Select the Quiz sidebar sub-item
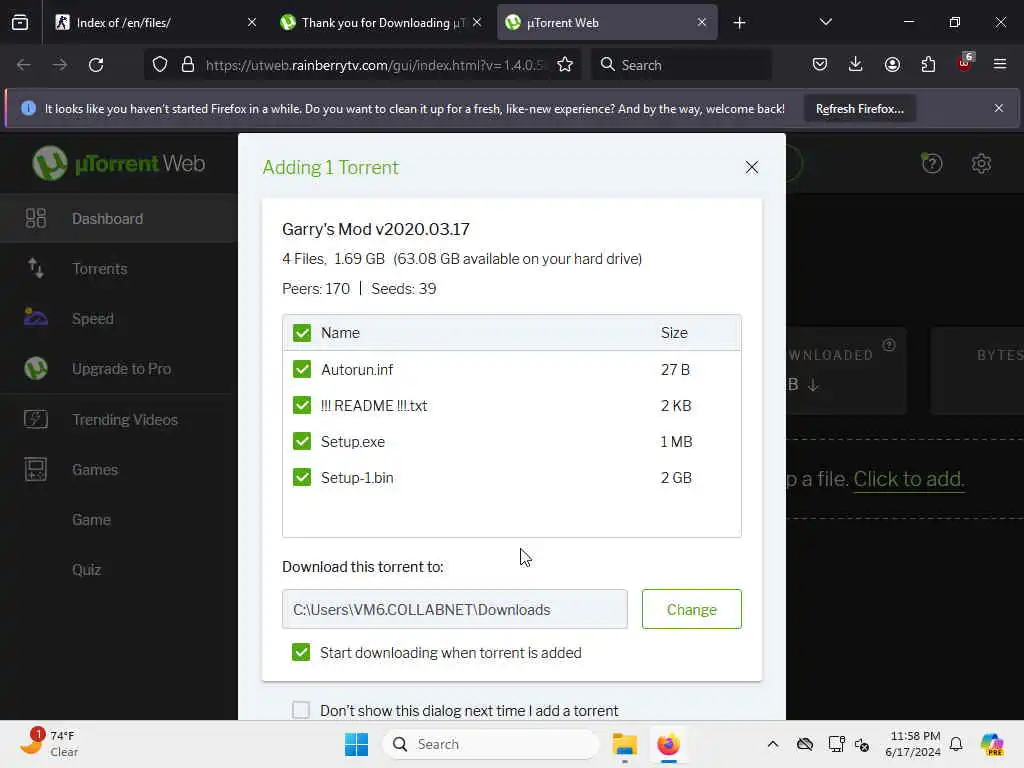Image resolution: width=1024 pixels, height=768 pixels. (x=86, y=569)
